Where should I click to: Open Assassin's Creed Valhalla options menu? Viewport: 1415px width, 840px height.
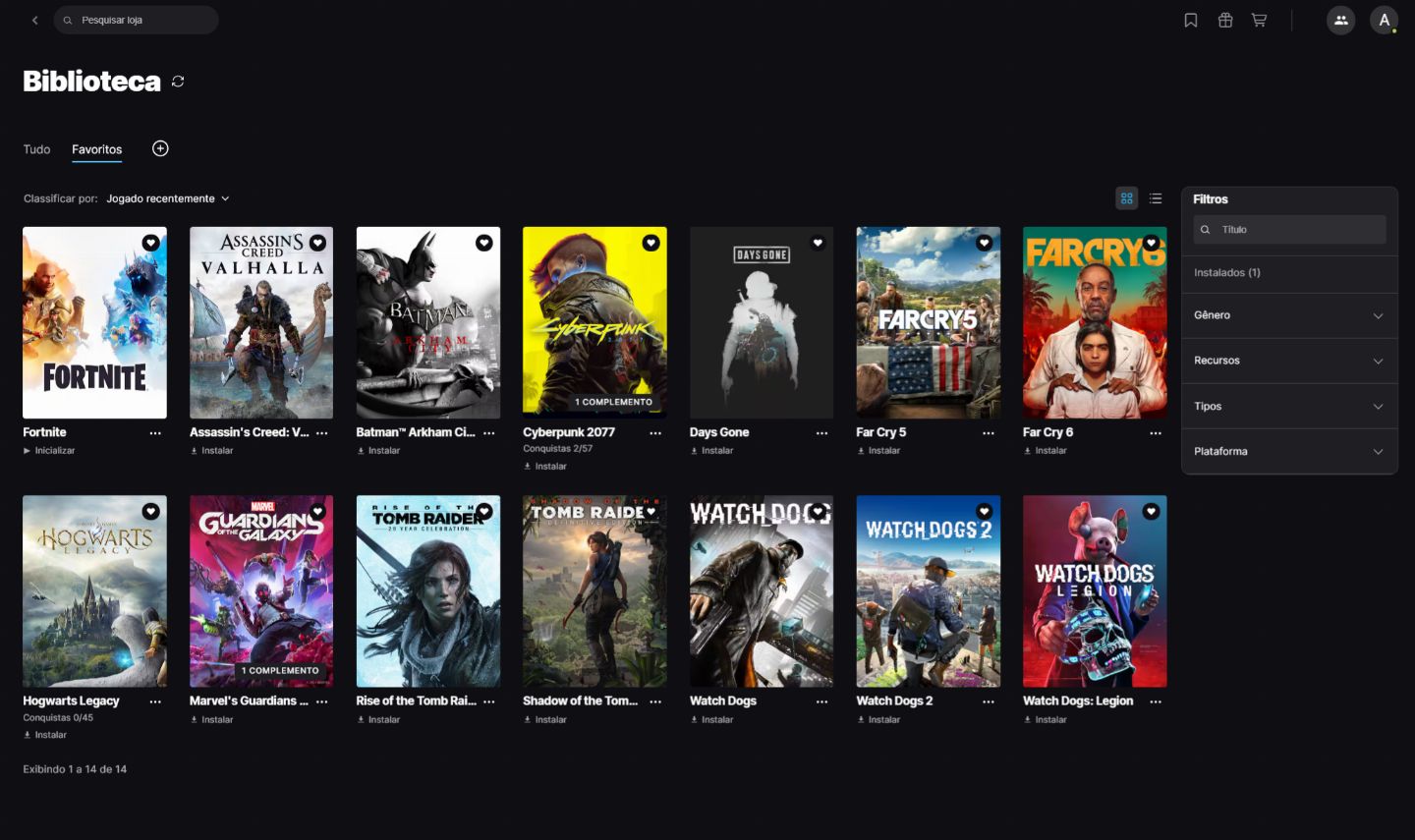coord(322,433)
